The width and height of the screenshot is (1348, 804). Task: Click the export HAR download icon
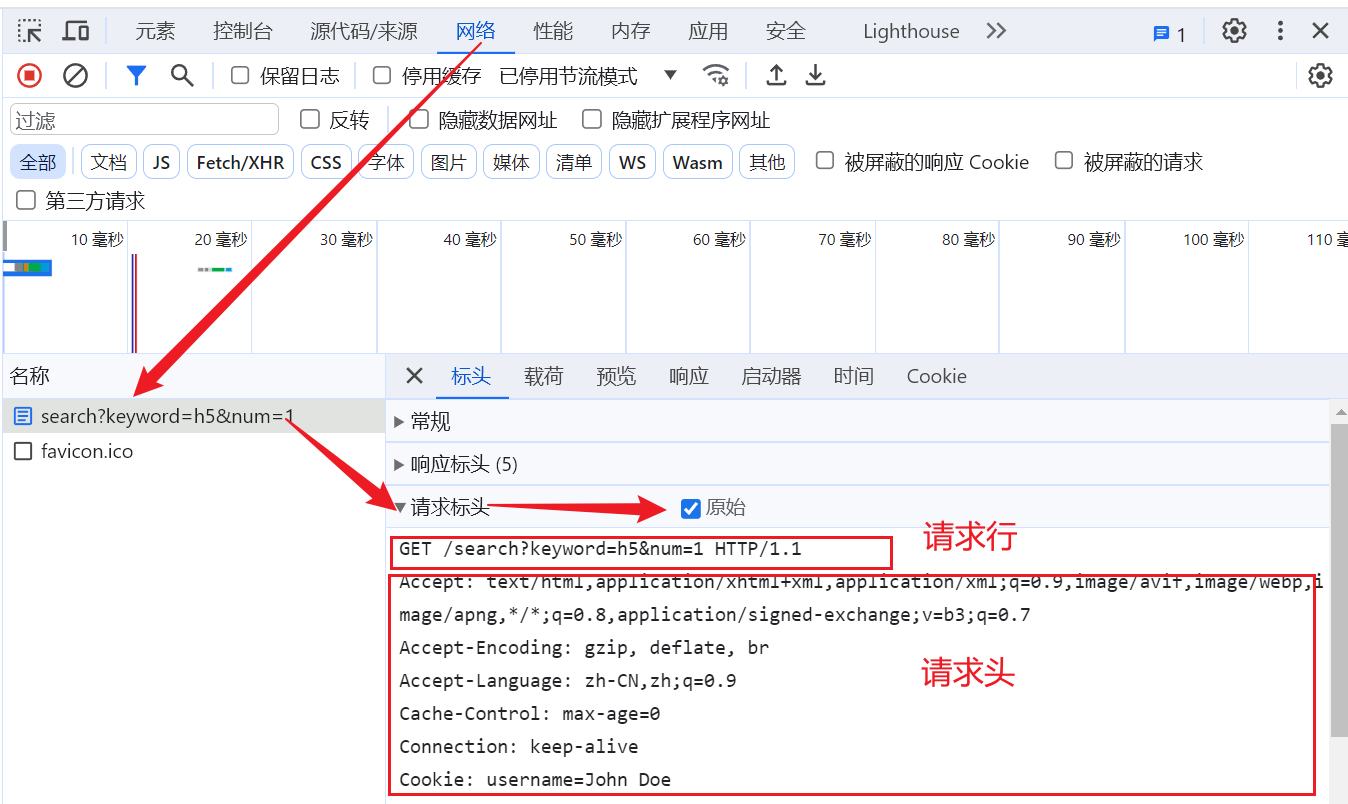click(x=816, y=75)
